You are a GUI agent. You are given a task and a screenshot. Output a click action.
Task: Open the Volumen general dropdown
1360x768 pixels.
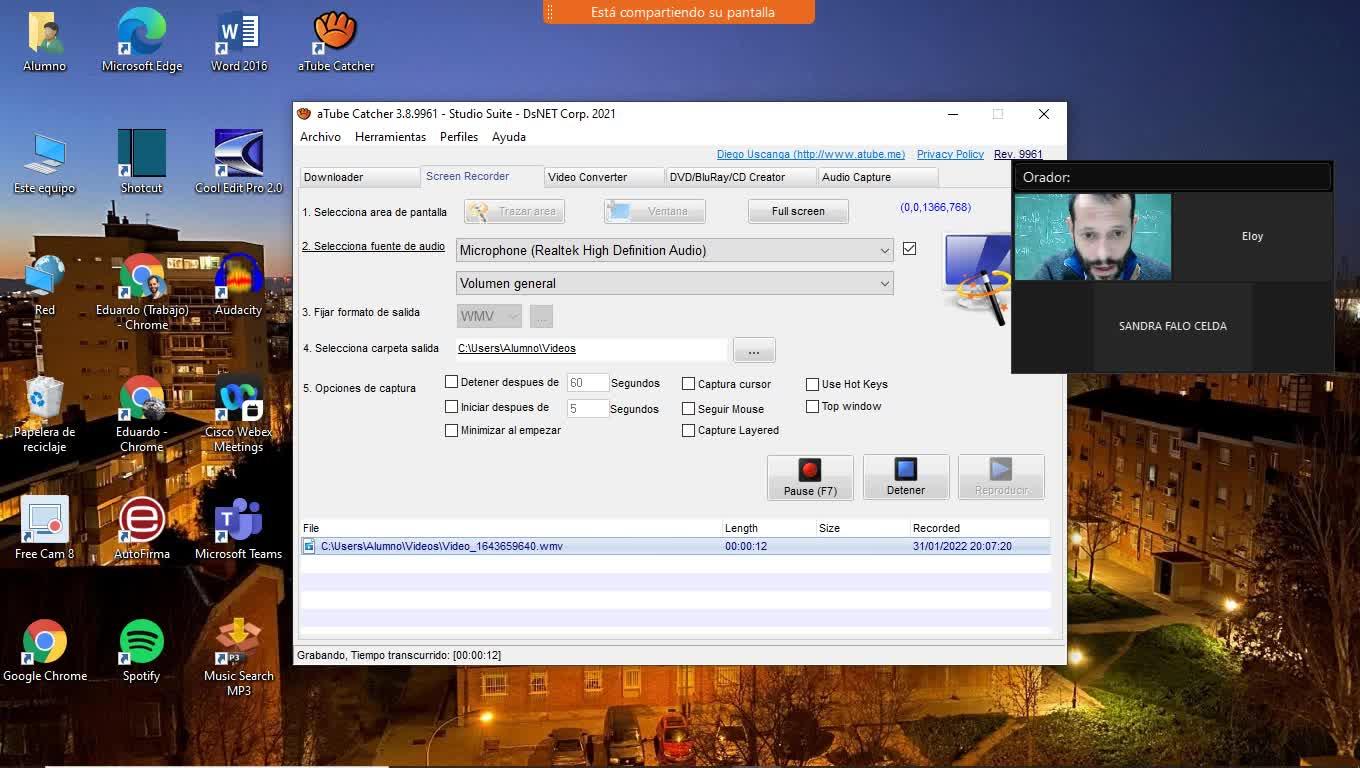click(x=674, y=283)
